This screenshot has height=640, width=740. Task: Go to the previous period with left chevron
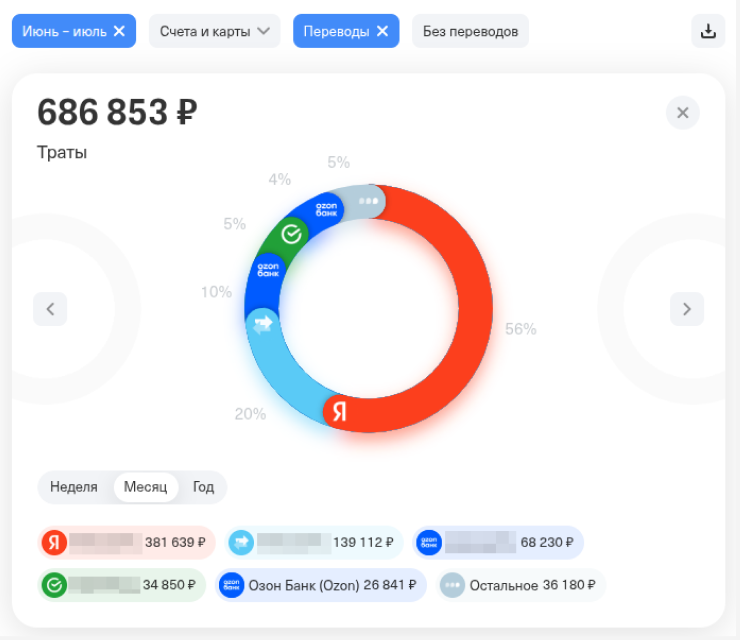(50, 309)
